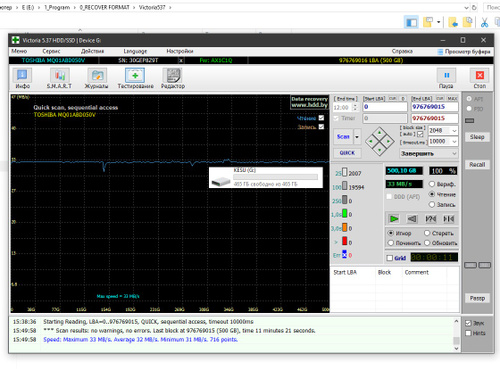Open the Действия menu
Viewport: 500px width, 369px height.
[x=92, y=51]
